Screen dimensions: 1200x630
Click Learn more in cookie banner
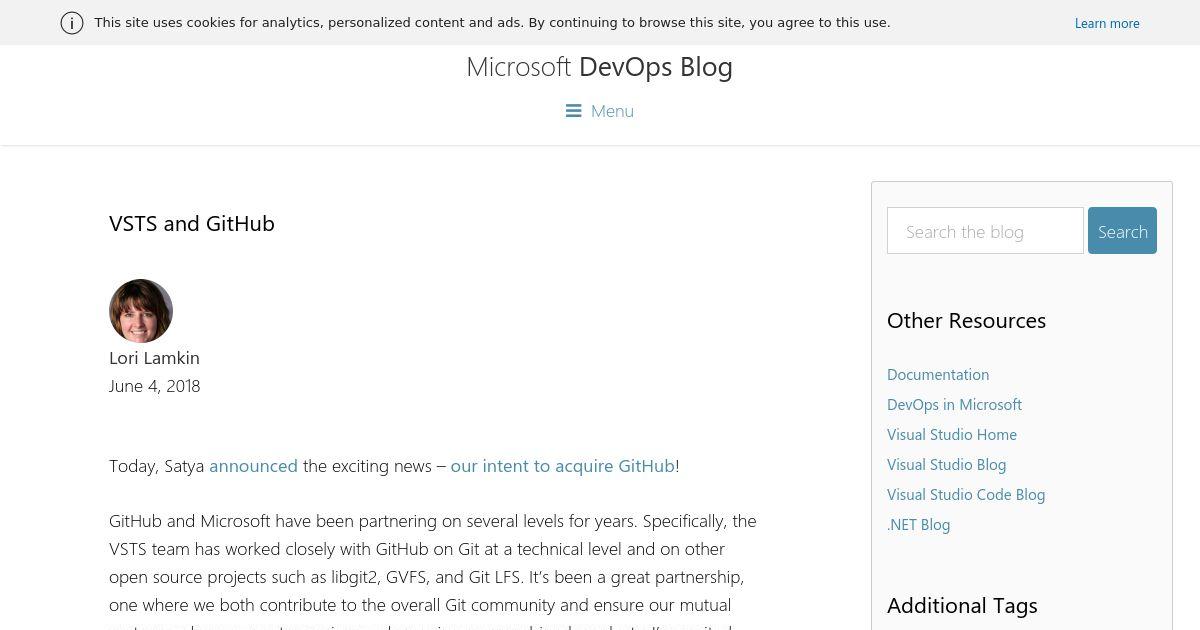coord(1106,24)
